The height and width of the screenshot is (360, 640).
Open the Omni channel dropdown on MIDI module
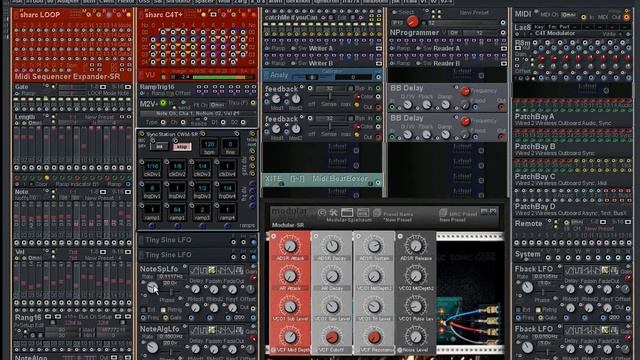click(x=568, y=15)
